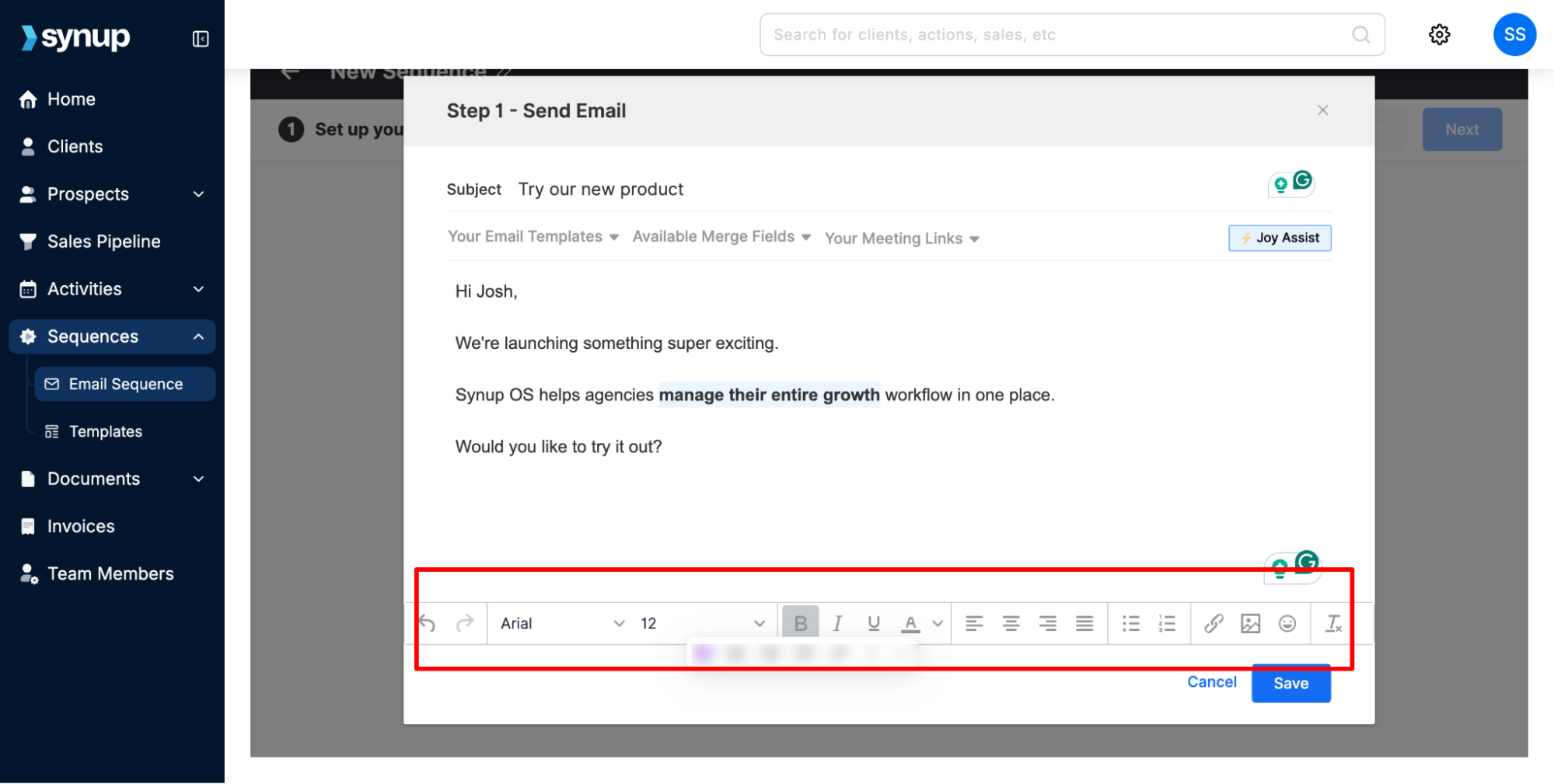
Task: Center align the text
Action: 1011,623
